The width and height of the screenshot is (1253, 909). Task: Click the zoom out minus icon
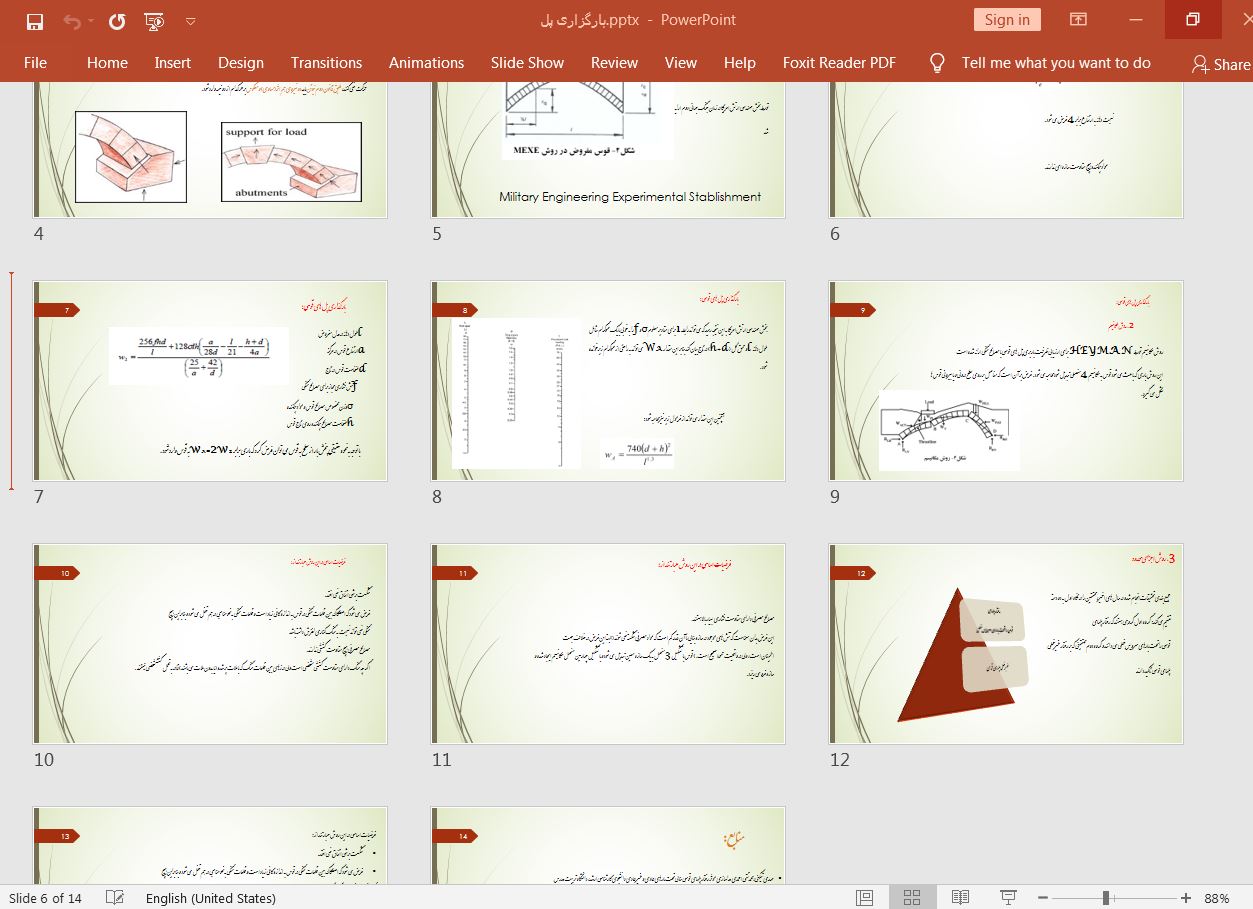click(1043, 898)
